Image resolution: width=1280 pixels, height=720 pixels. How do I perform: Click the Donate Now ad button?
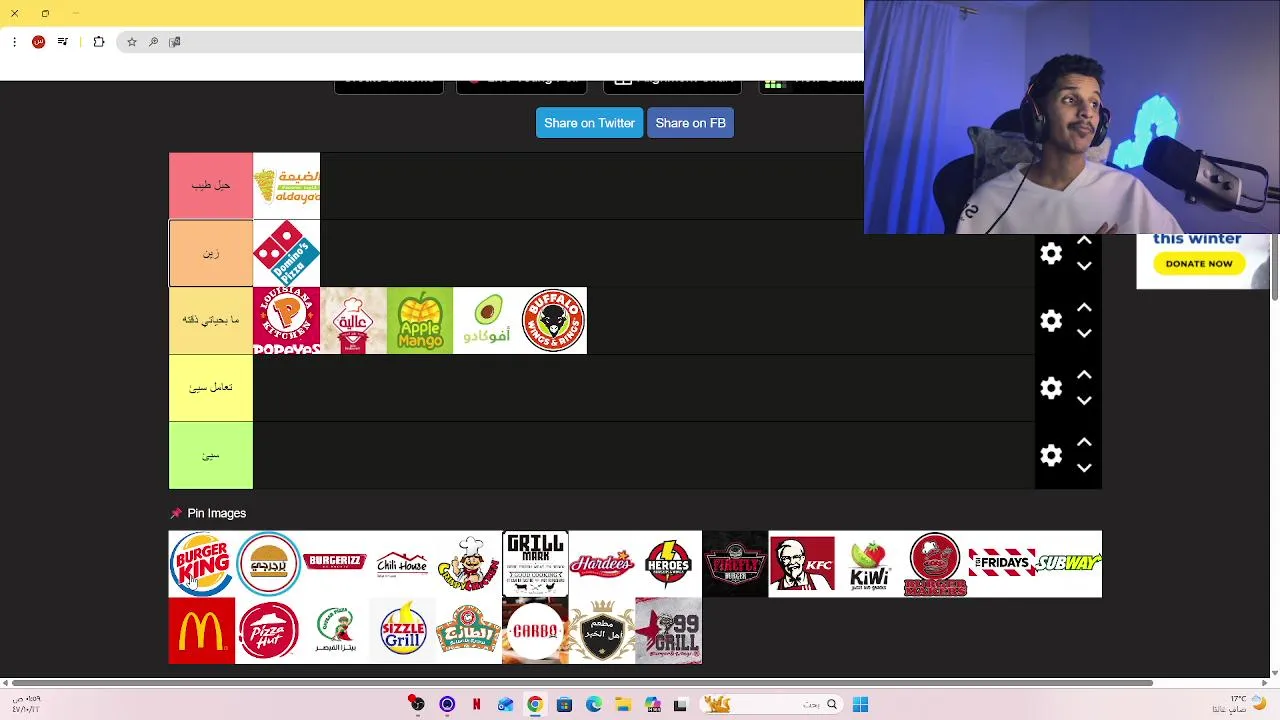point(1198,264)
